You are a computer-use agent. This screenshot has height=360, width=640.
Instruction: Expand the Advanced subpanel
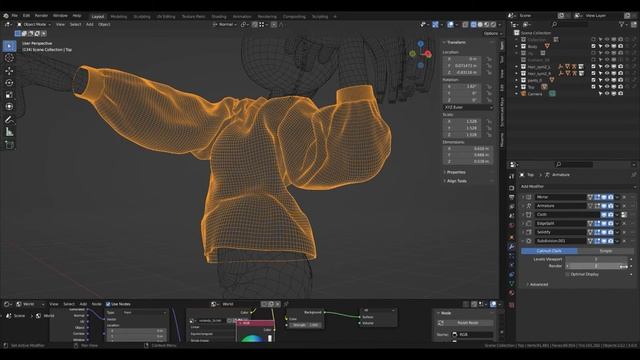pos(538,284)
